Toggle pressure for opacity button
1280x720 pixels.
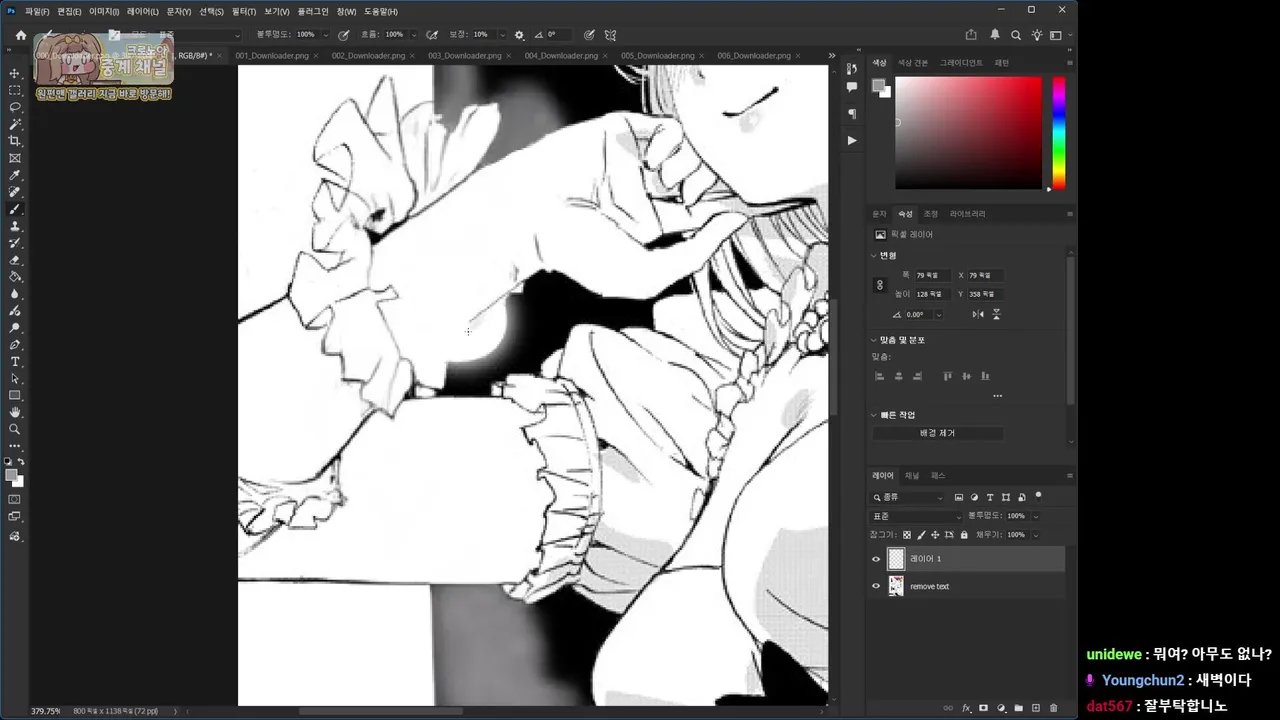(x=344, y=34)
